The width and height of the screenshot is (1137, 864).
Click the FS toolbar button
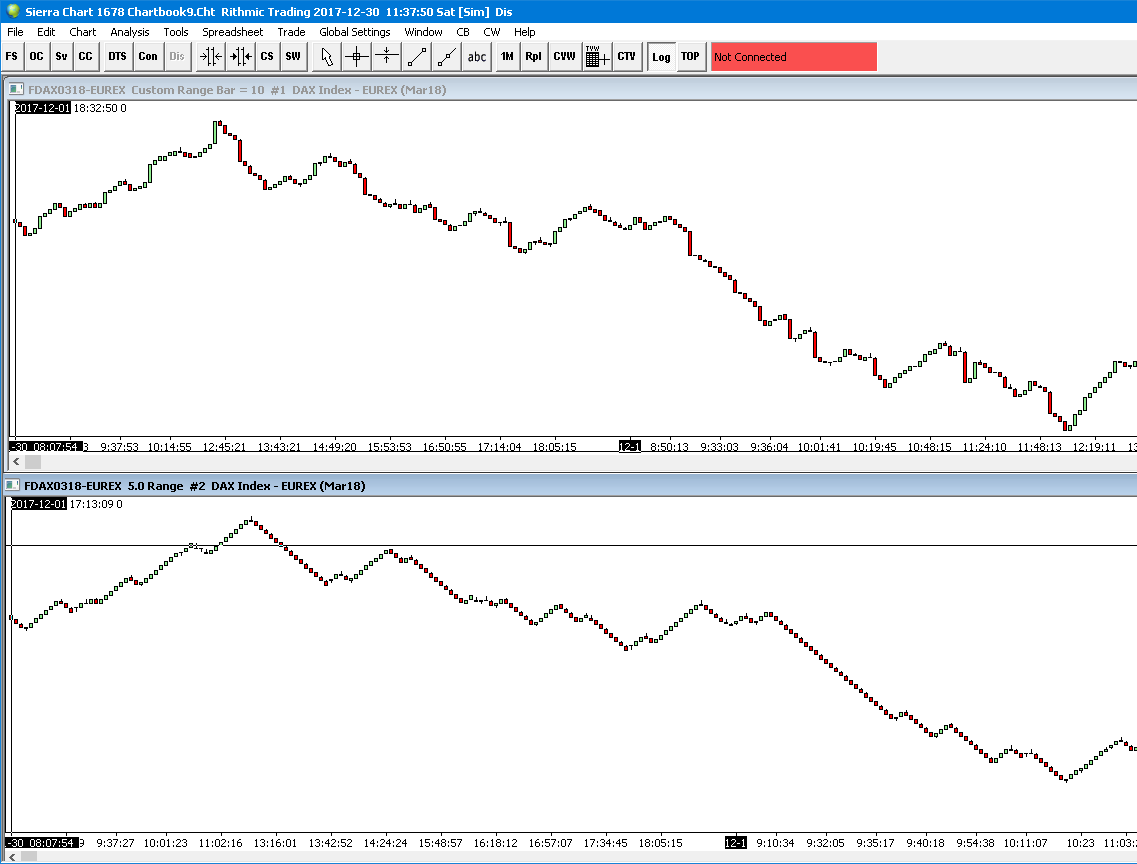pos(12,57)
